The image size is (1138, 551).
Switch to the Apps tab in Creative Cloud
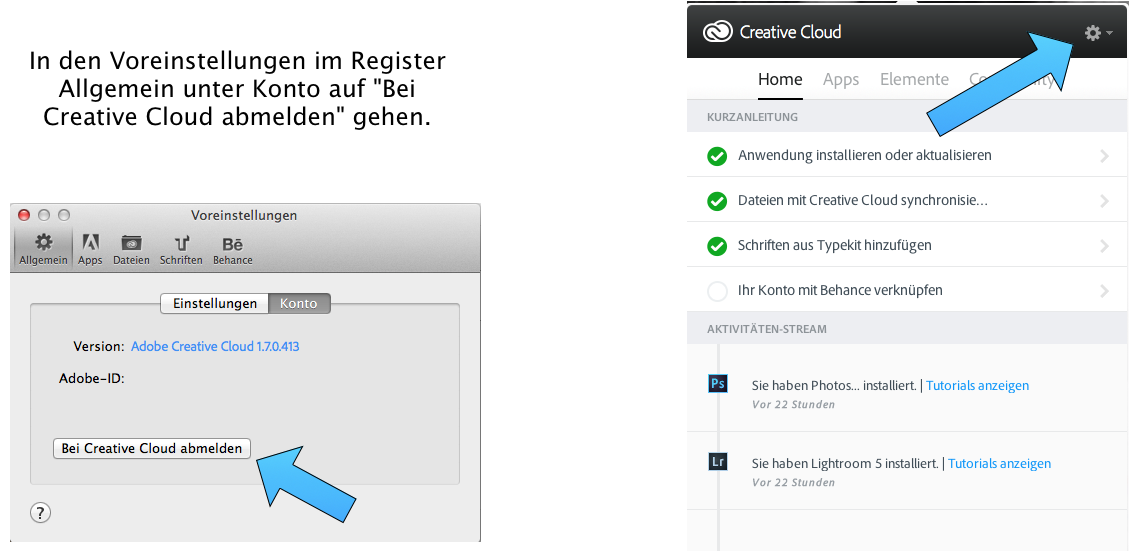tap(841, 79)
